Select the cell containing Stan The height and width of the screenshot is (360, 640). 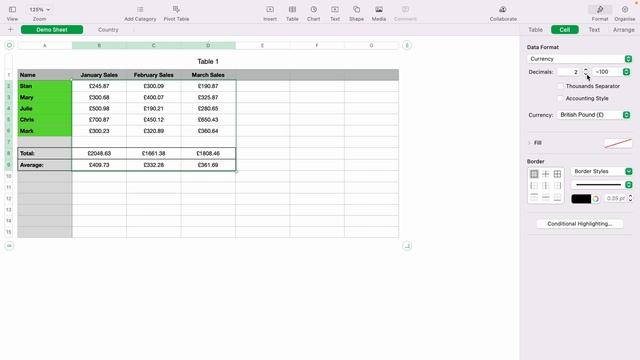[44, 86]
